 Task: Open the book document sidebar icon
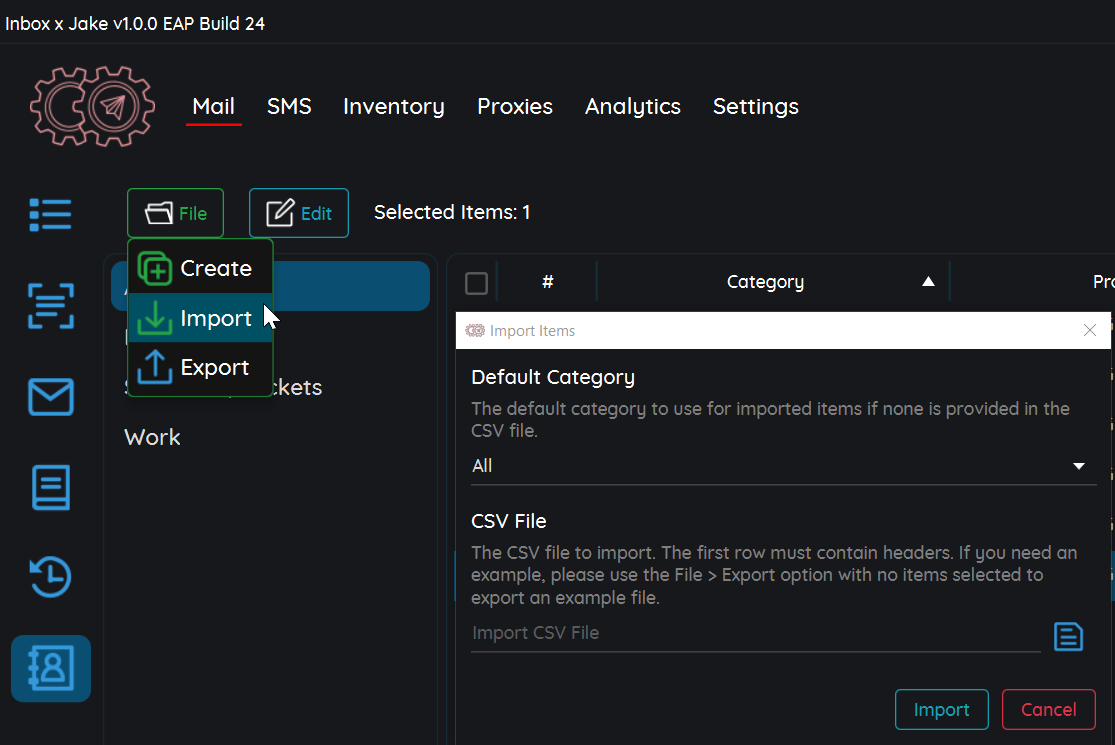[x=50, y=488]
